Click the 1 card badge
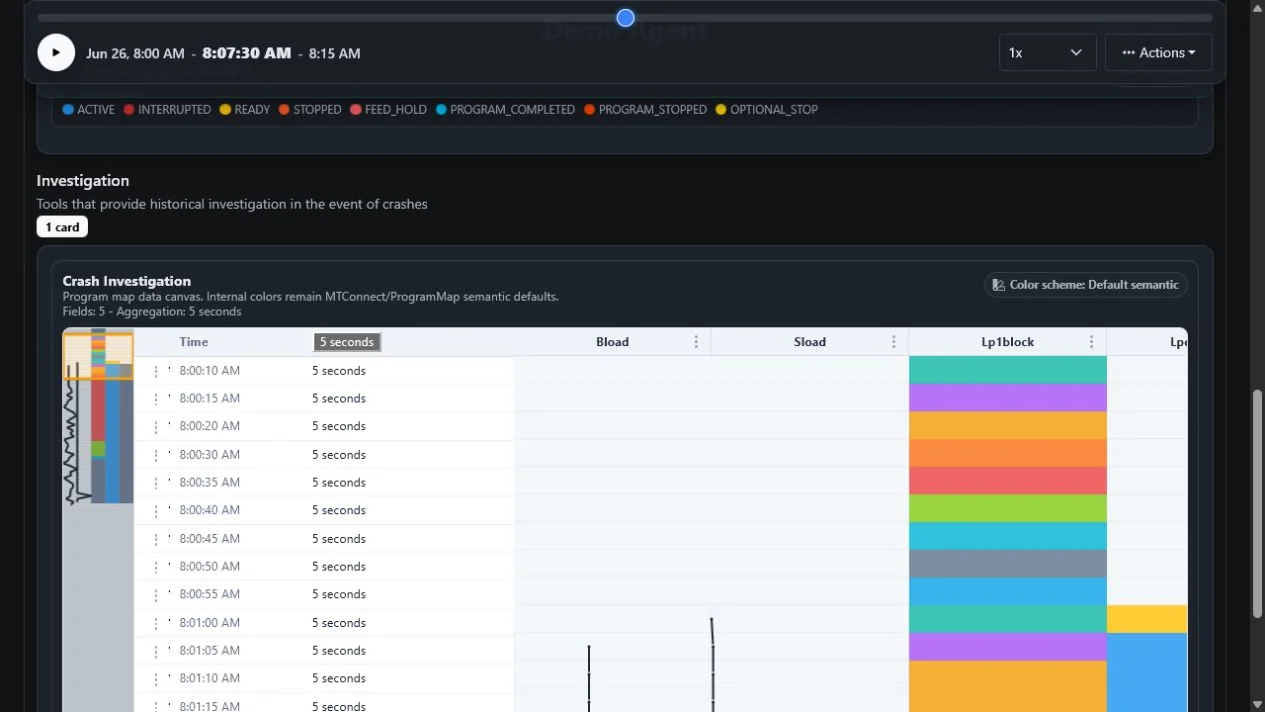The image size is (1265, 712). (62, 227)
